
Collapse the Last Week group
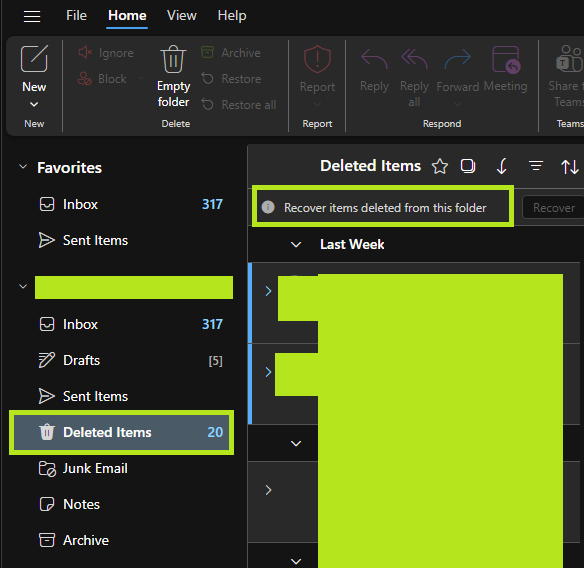[x=296, y=245]
